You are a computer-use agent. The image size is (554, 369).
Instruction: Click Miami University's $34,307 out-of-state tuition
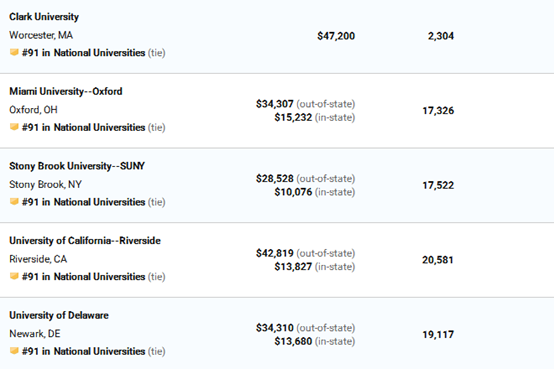tap(275, 104)
